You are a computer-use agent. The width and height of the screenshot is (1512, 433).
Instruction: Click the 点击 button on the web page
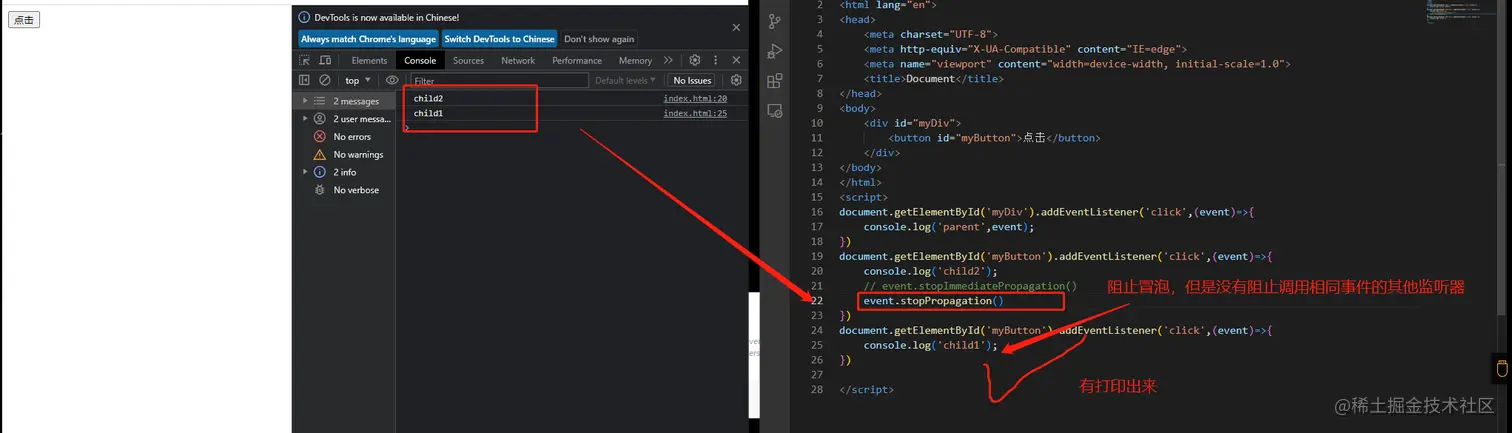coord(24,20)
